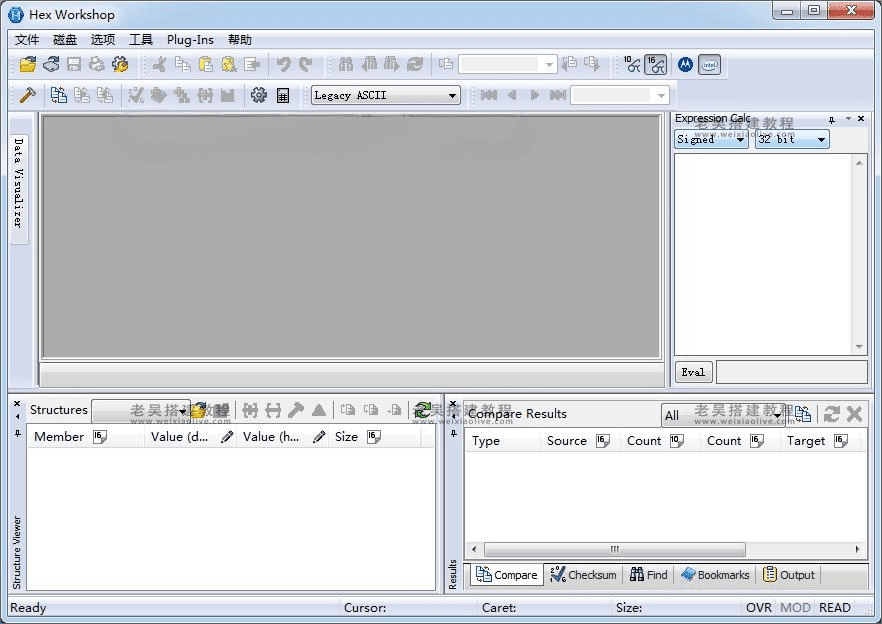The width and height of the screenshot is (882, 624).
Task: Open the 文件 menu
Action: [26, 39]
